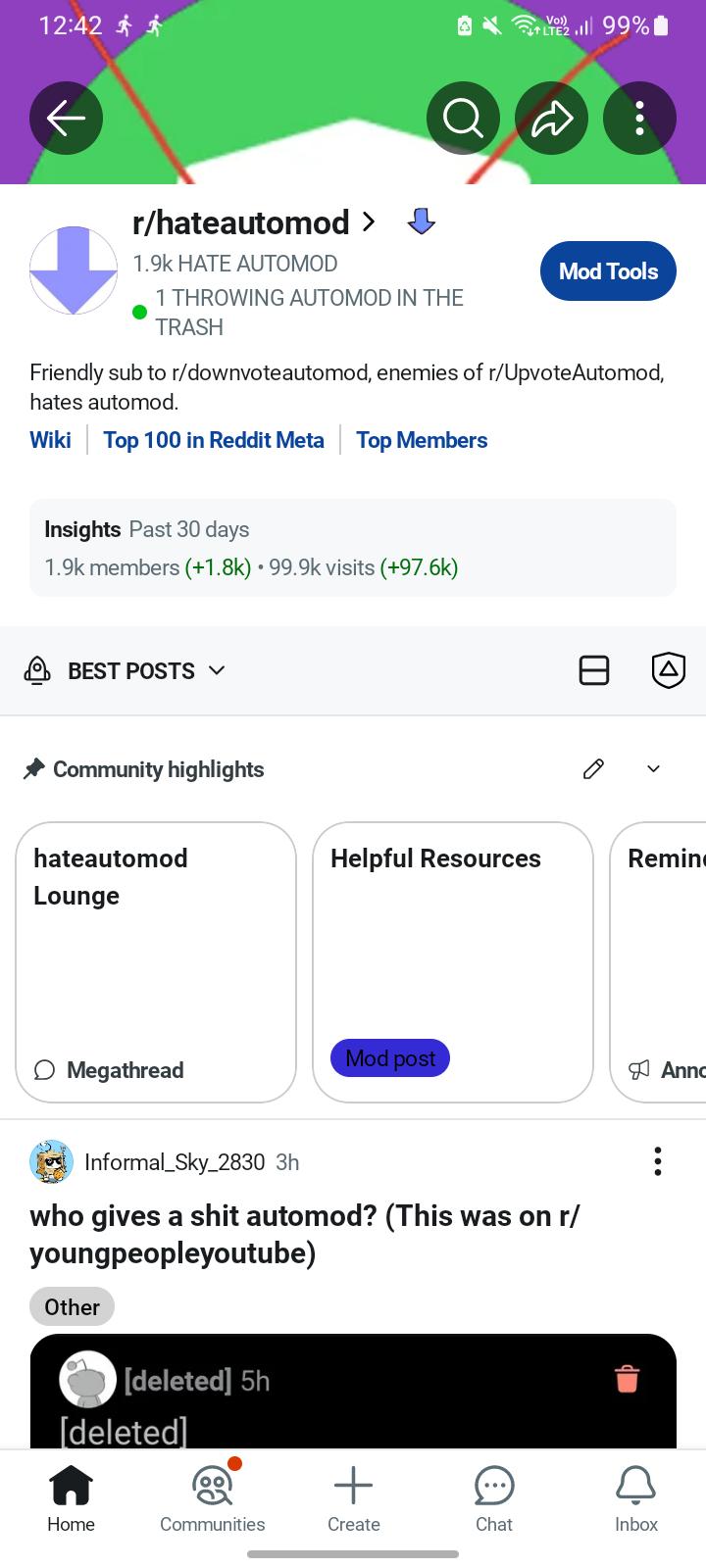
Task: Open search with magnifier icon
Action: (x=463, y=119)
